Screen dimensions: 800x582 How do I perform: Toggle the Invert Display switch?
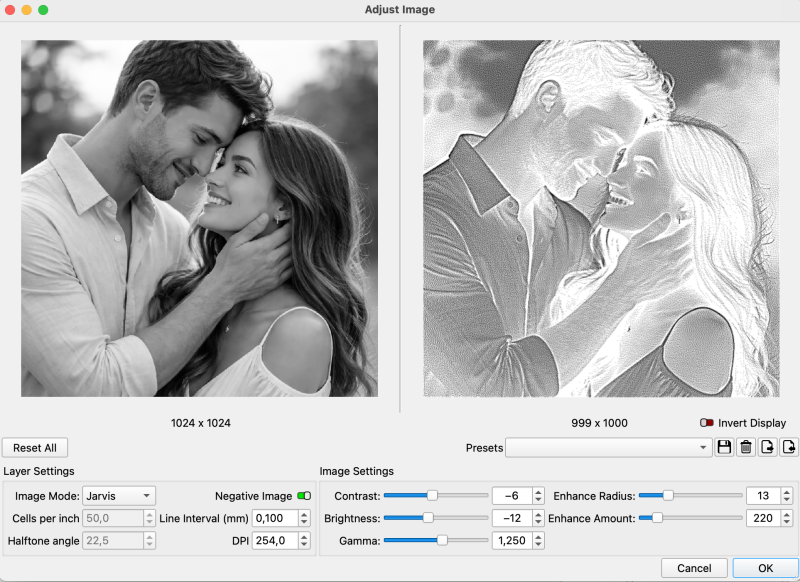pos(707,423)
